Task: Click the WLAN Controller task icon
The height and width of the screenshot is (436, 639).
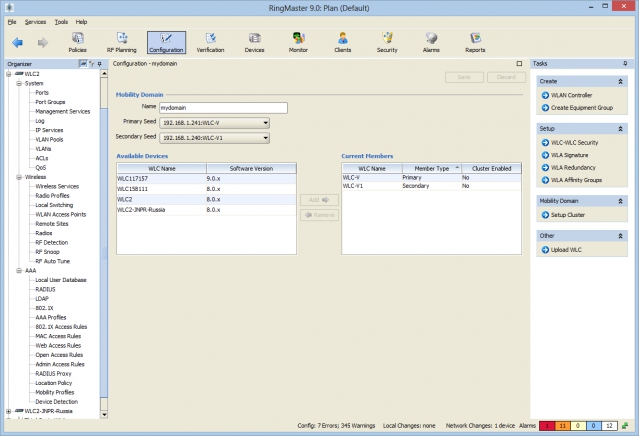Action: (545, 95)
